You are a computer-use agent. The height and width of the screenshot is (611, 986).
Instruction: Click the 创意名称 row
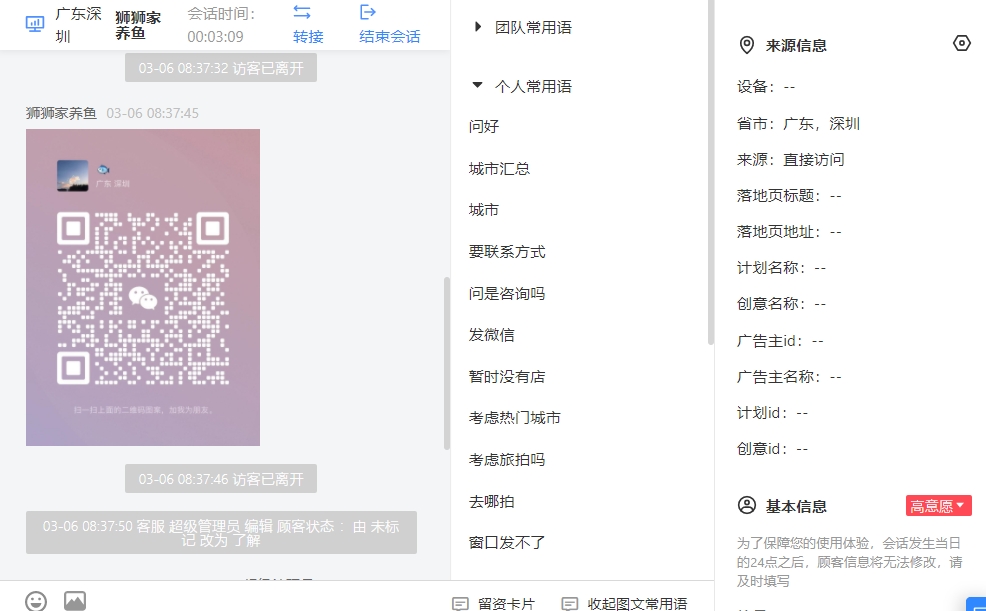782,304
